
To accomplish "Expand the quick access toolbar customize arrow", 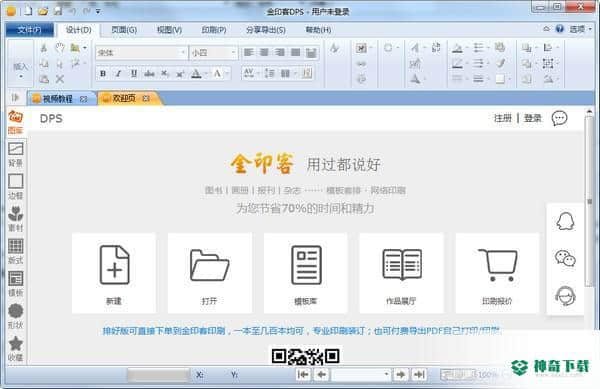I will click(98, 11).
